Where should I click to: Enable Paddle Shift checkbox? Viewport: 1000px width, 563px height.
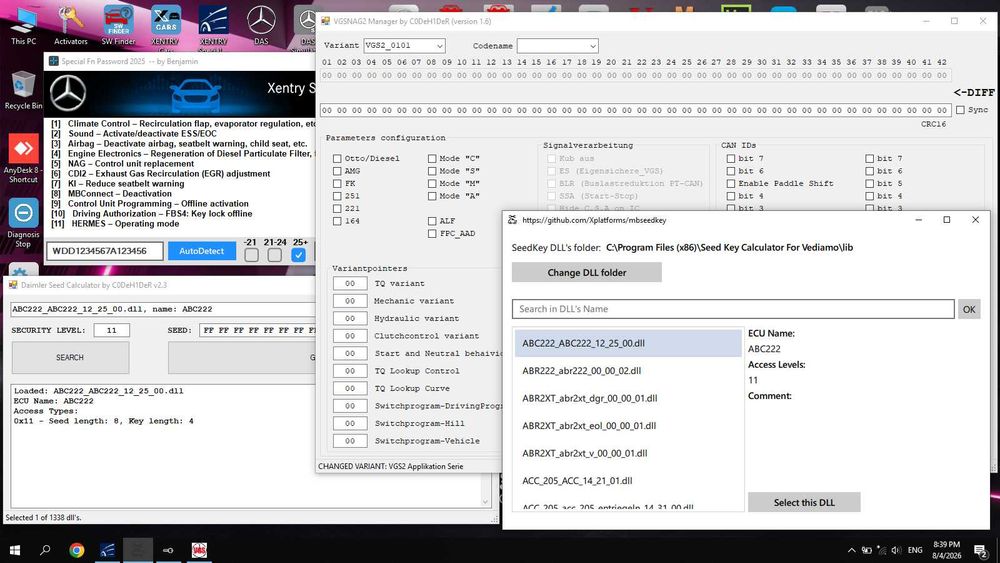pos(731,183)
